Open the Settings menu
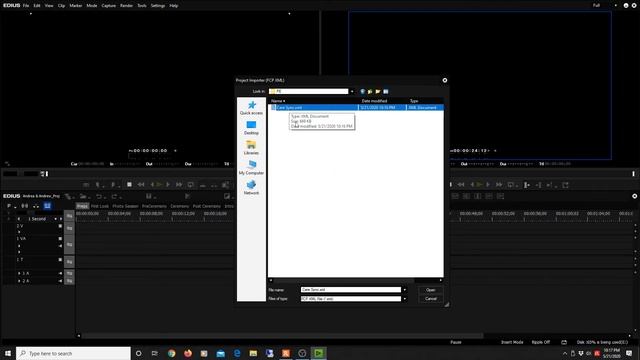Image resolution: width=640 pixels, height=360 pixels. [158, 6]
